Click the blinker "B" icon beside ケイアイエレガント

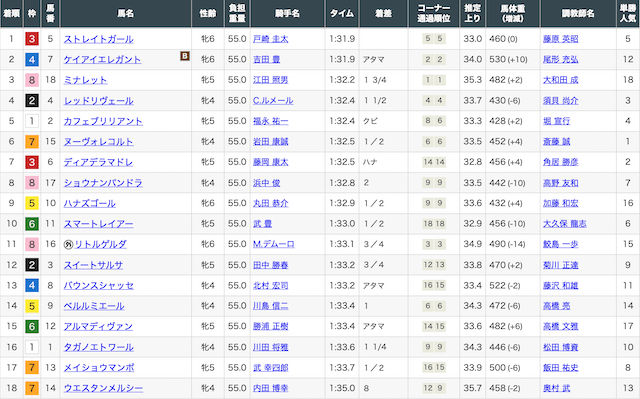coord(184,56)
